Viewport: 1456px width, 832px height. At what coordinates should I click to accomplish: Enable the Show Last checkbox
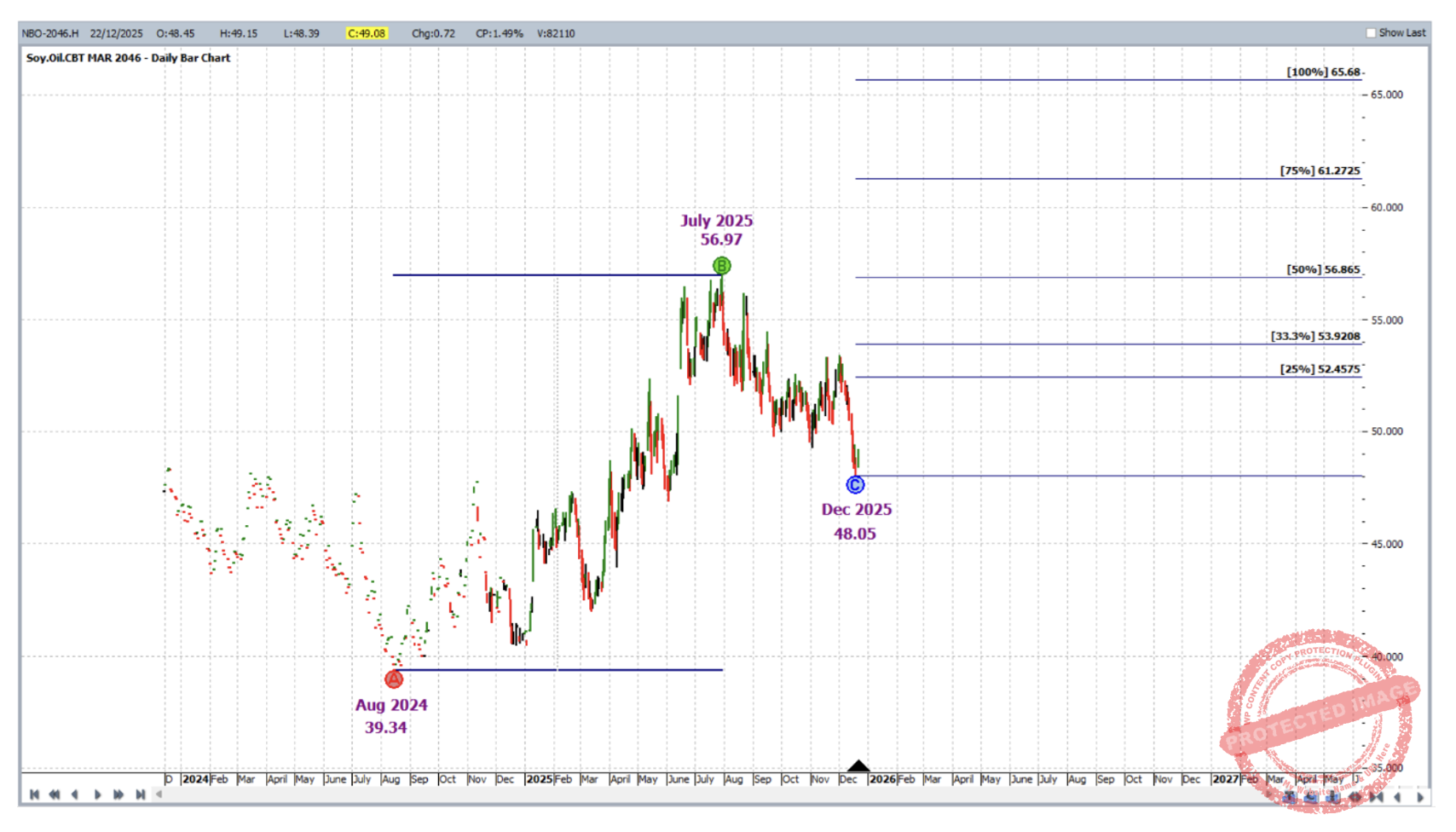[x=1371, y=33]
